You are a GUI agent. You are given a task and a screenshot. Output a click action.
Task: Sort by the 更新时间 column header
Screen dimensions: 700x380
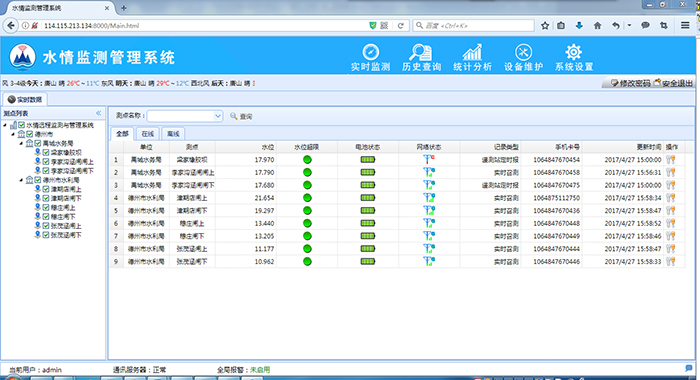point(623,147)
